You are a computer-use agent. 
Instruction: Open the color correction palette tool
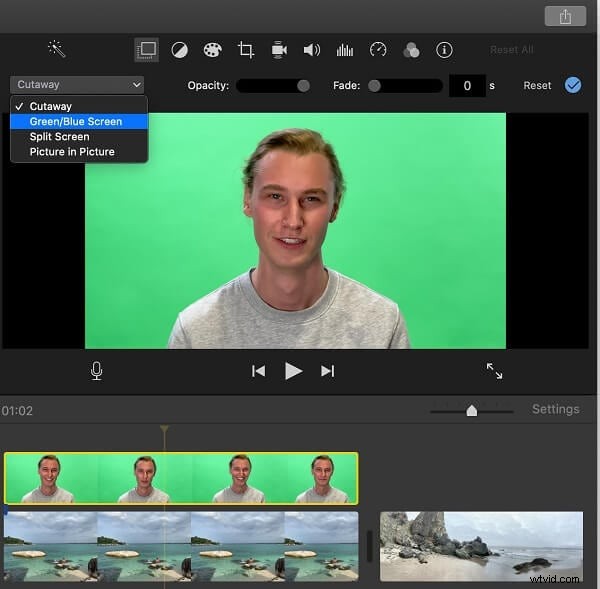click(x=212, y=50)
